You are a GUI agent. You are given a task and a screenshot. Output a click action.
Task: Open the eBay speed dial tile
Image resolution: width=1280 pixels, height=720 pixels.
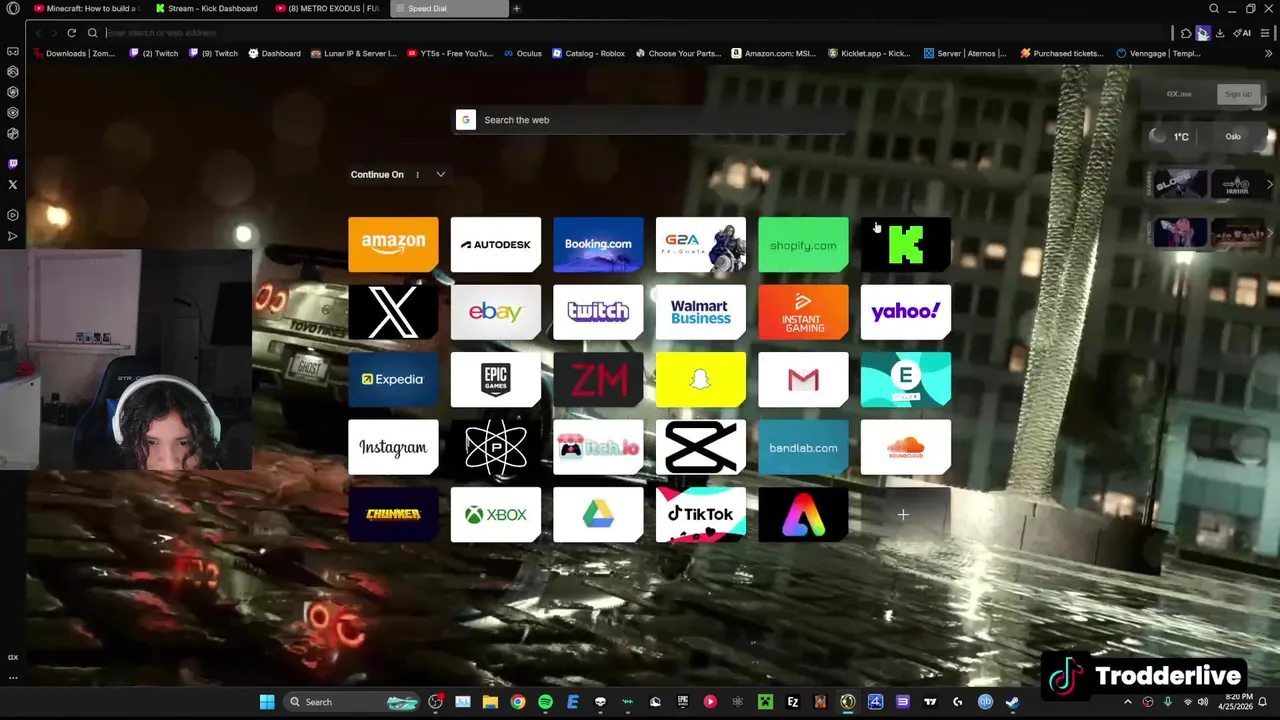[x=496, y=312]
